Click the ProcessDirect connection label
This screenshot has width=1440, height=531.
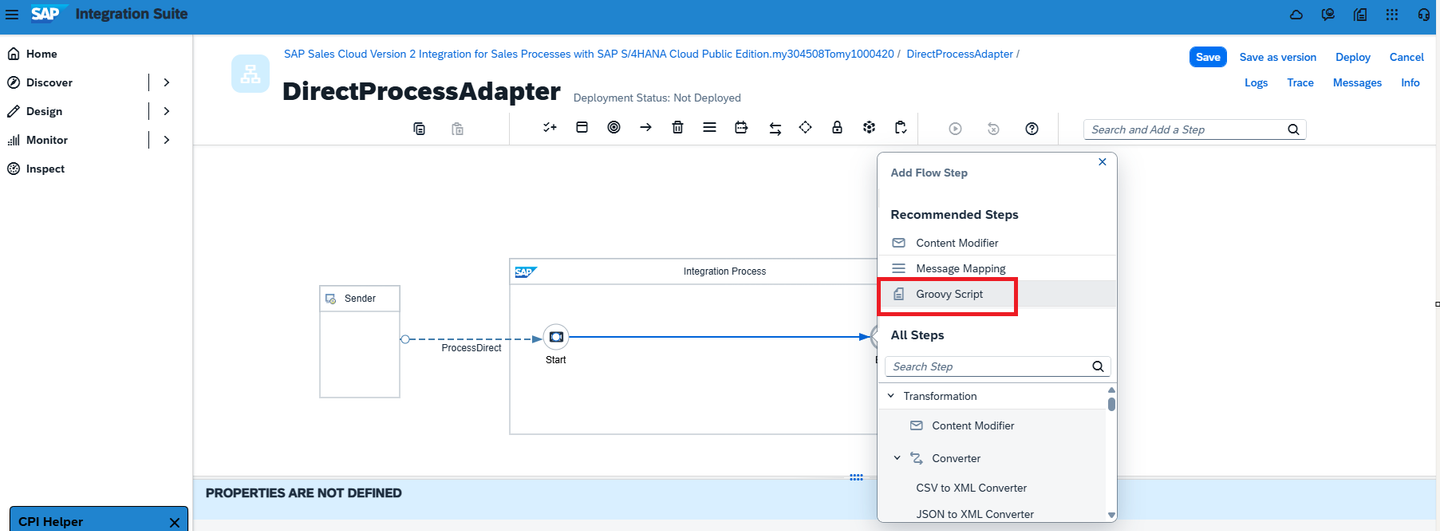(x=471, y=348)
